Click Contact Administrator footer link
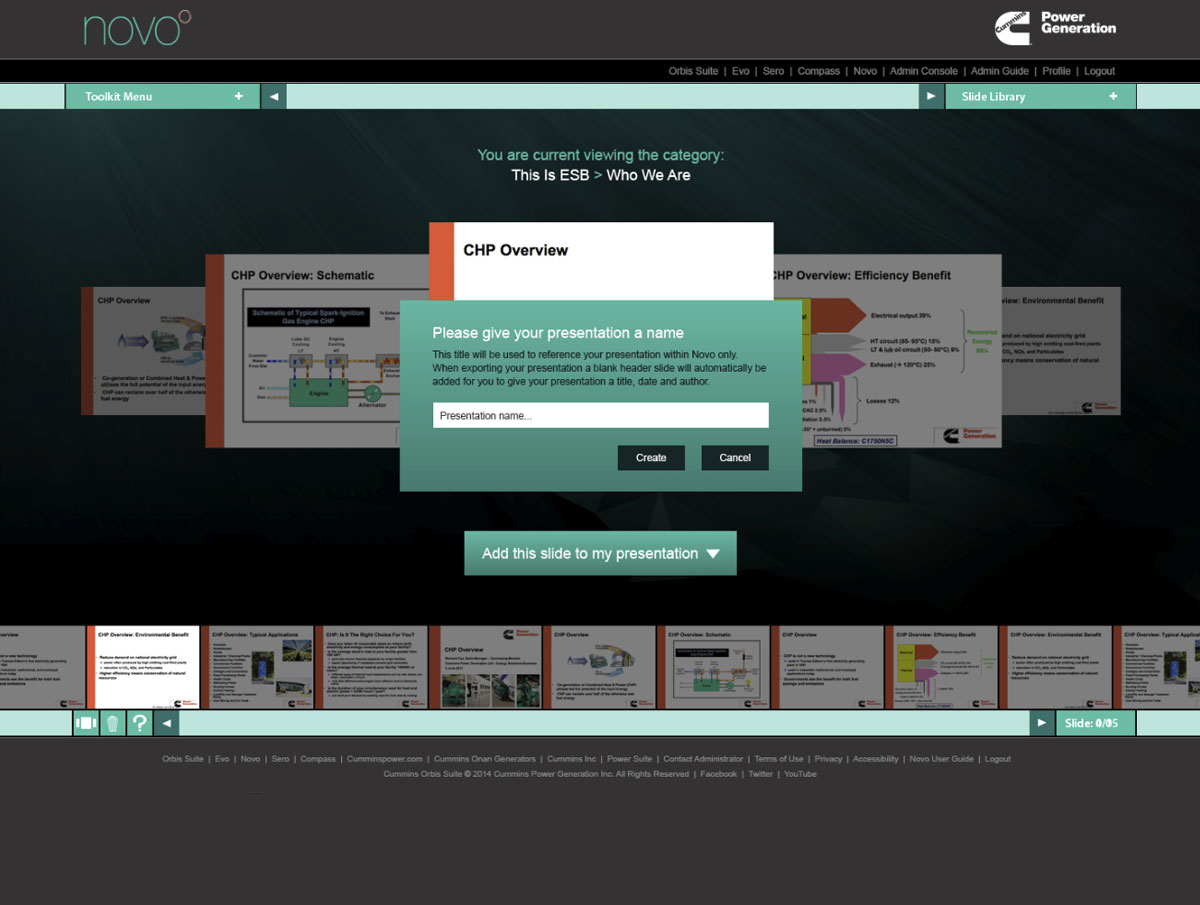1200x905 pixels. 703,759
